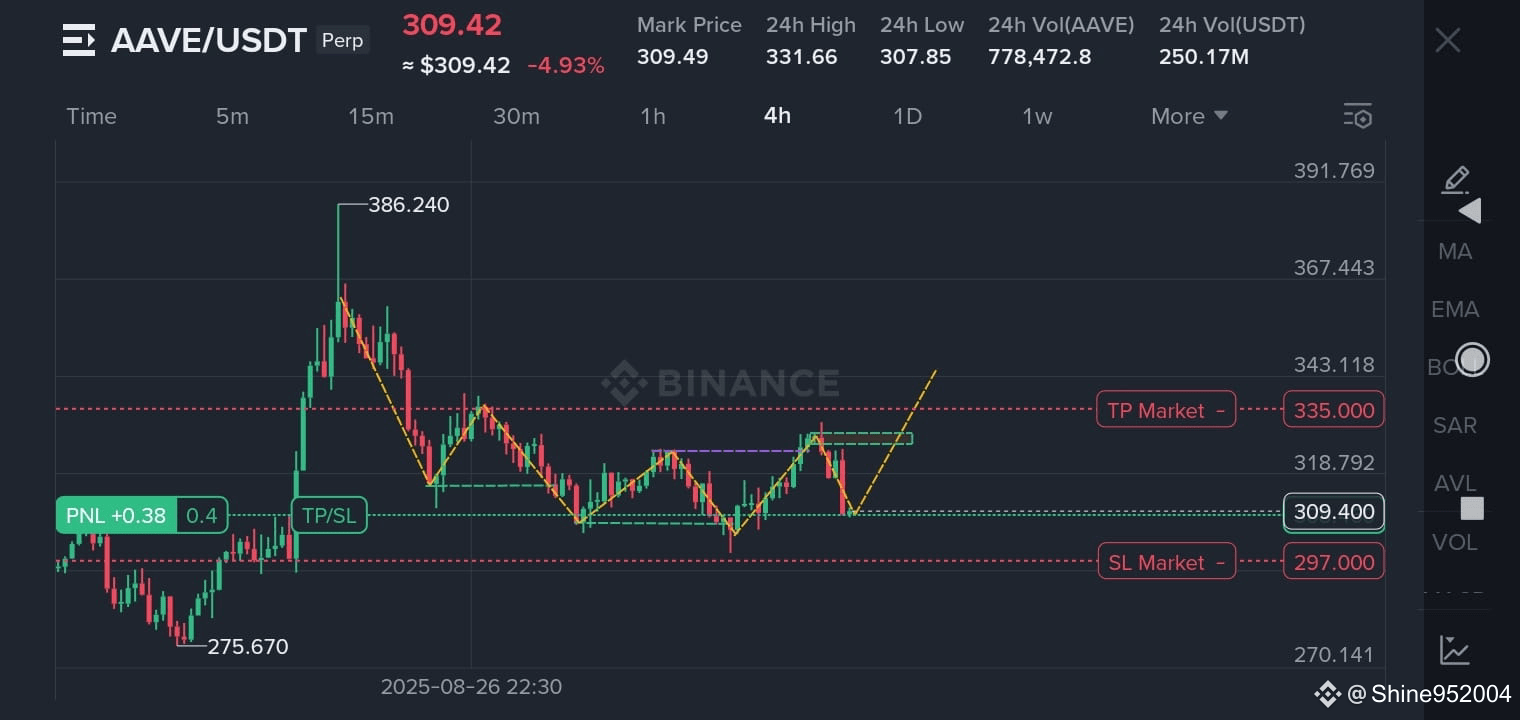Toggle the EMA indicator
This screenshot has height=720, width=1520.
tap(1455, 310)
